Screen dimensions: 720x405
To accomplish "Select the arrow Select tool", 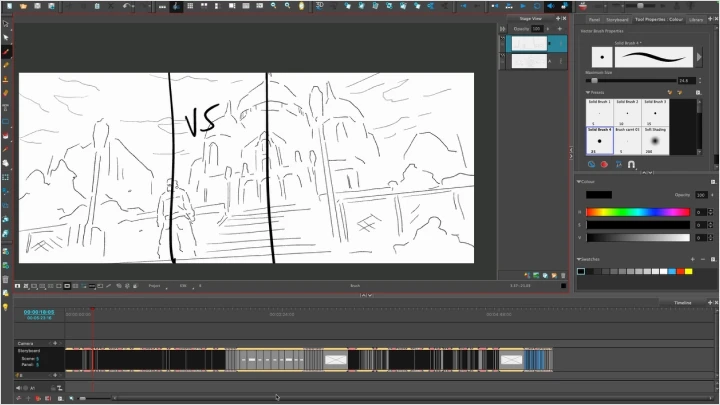I will point(6,38).
